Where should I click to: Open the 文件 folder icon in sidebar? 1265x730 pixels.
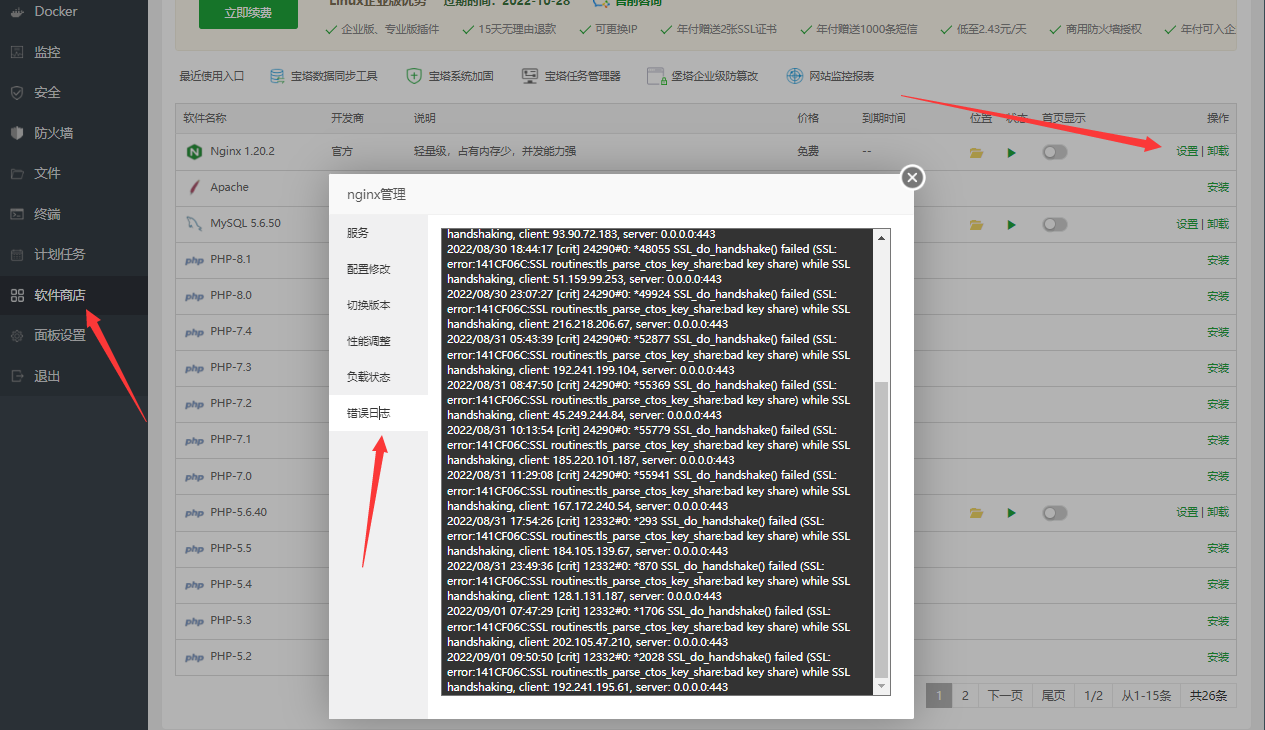tap(16, 173)
